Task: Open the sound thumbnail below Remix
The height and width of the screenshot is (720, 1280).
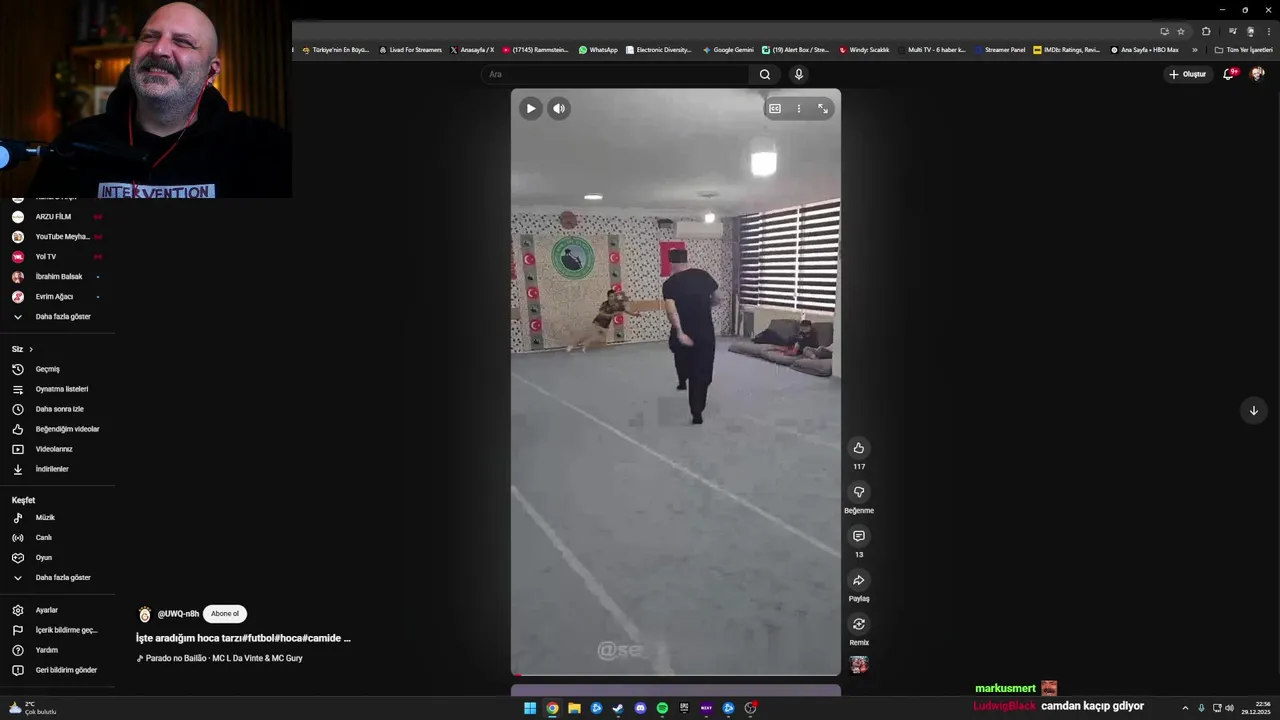Action: (859, 664)
